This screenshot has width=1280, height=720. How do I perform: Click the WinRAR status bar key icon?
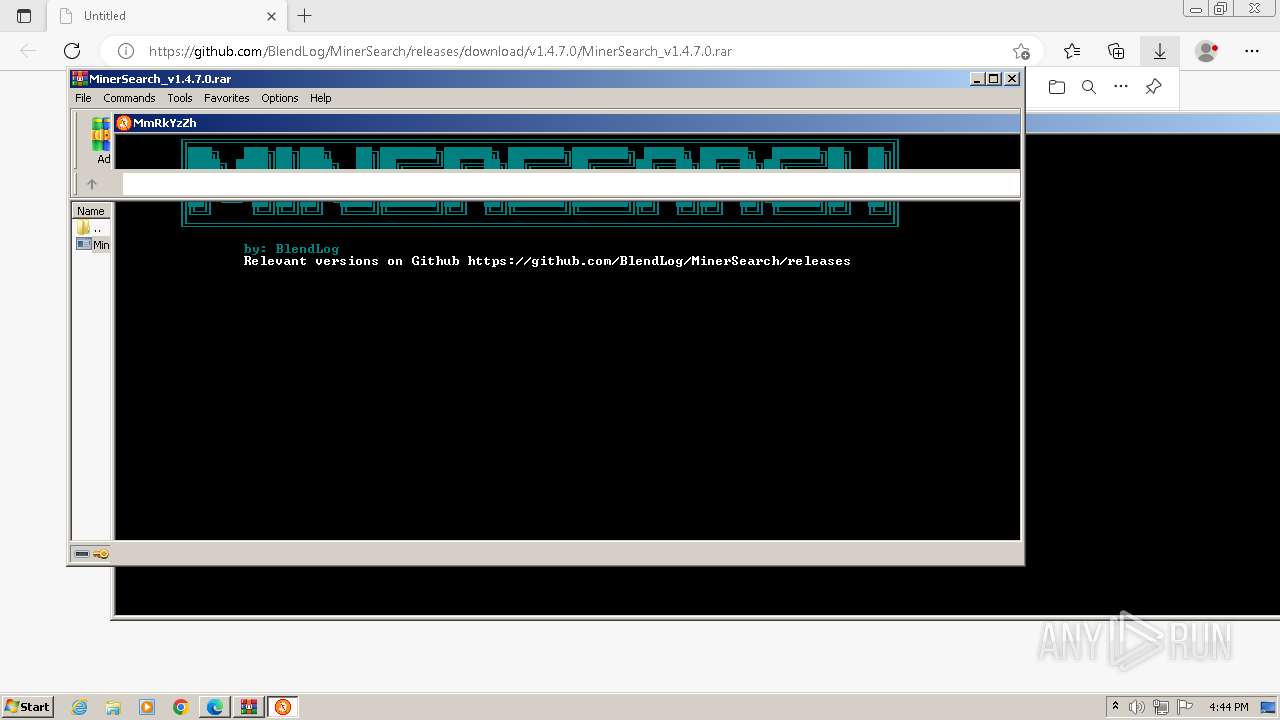101,554
